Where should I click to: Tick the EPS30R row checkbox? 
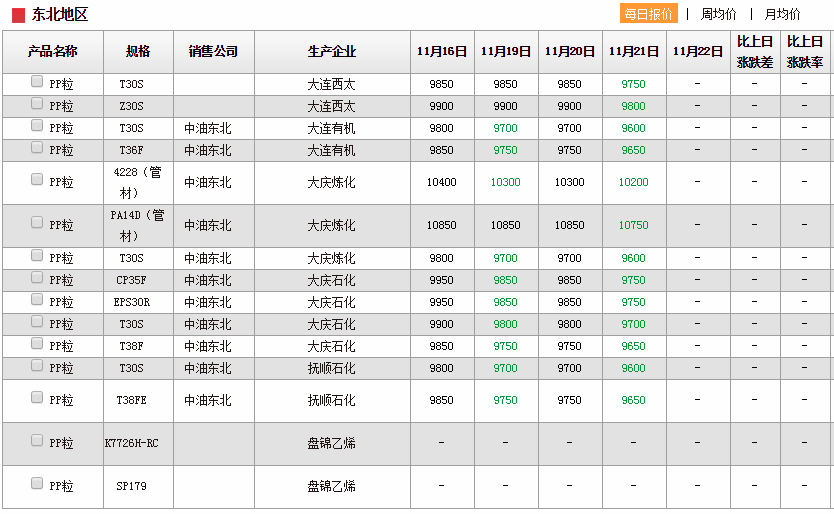pos(37,300)
